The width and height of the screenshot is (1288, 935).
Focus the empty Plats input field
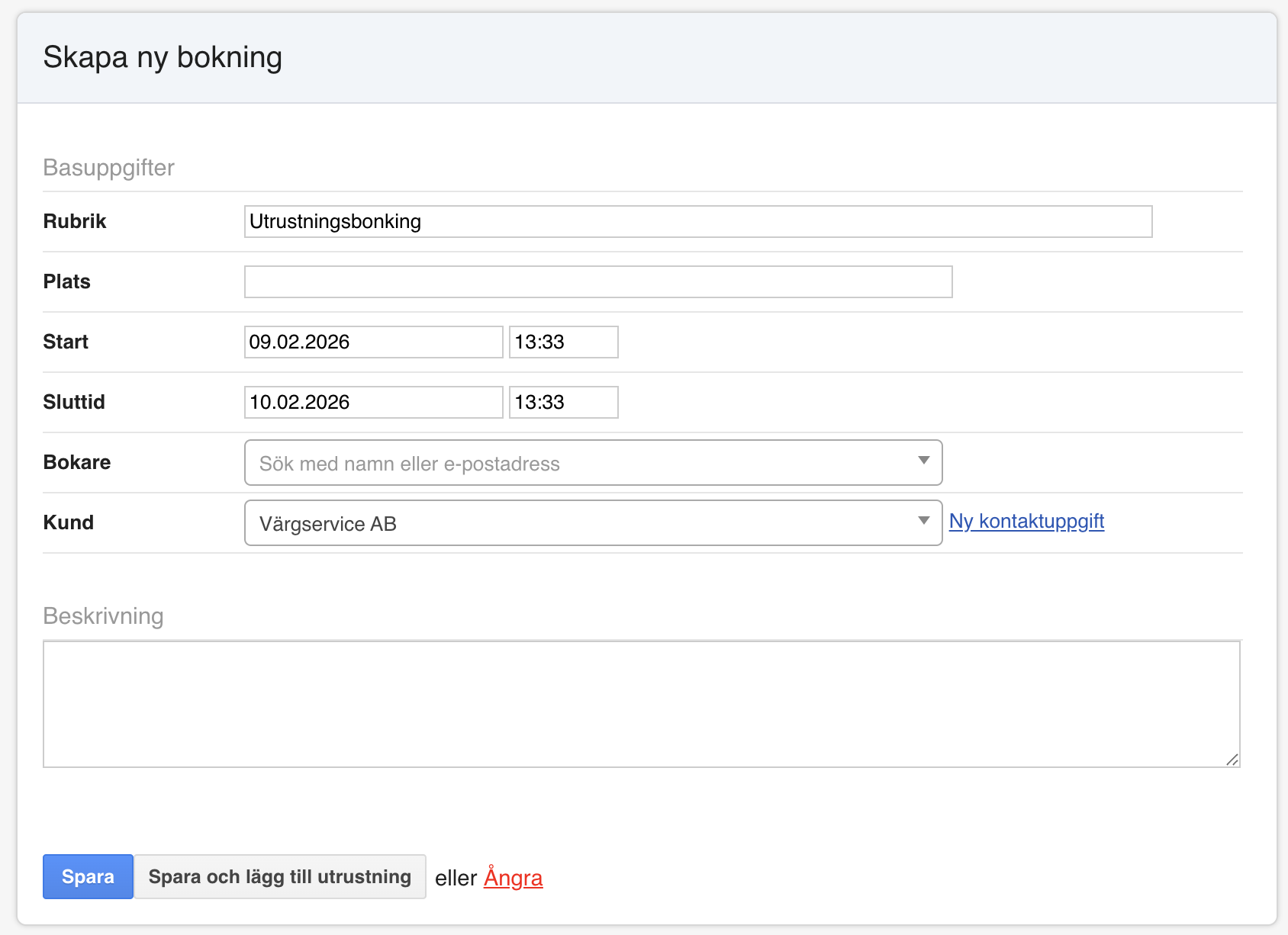597,282
